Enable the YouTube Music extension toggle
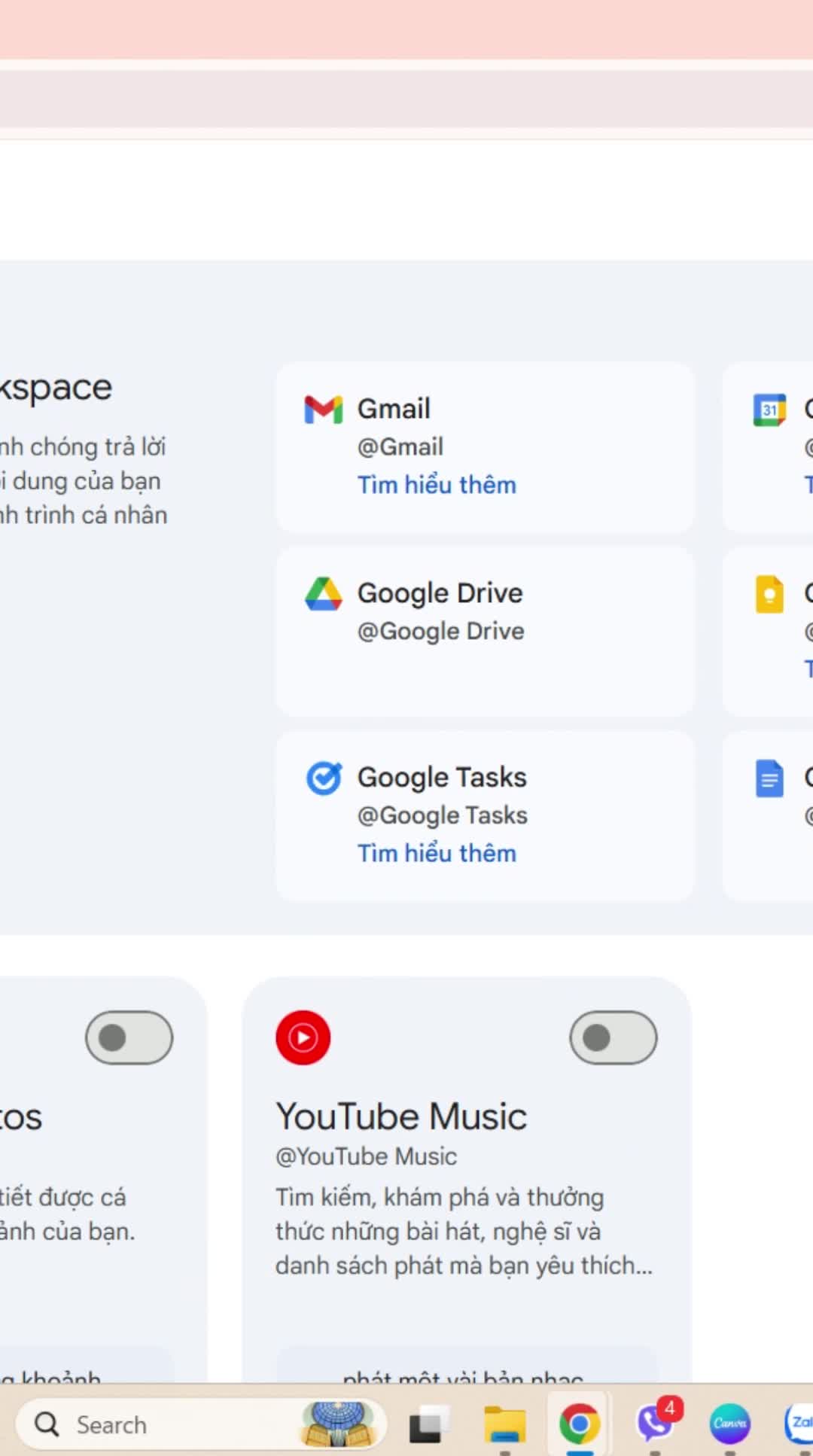 click(614, 1037)
